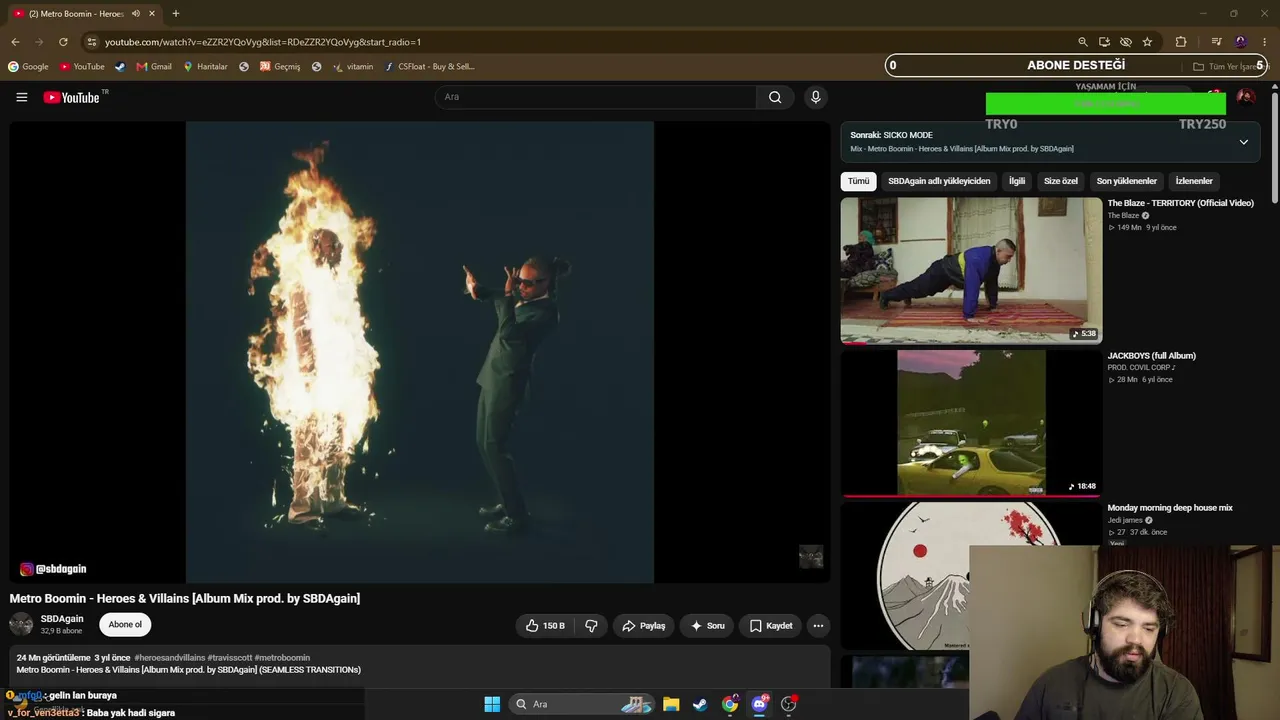The width and height of the screenshot is (1280, 720).
Task: Open the JACKBOYS full album thumbnail
Action: point(971,422)
